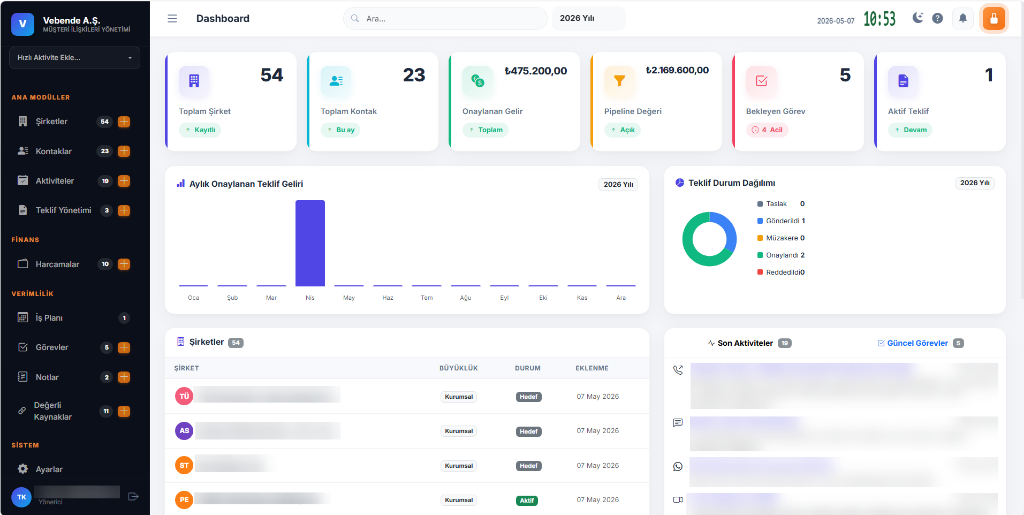Add a resource with Değerli Kaynaklar plus

pyautogui.click(x=123, y=411)
